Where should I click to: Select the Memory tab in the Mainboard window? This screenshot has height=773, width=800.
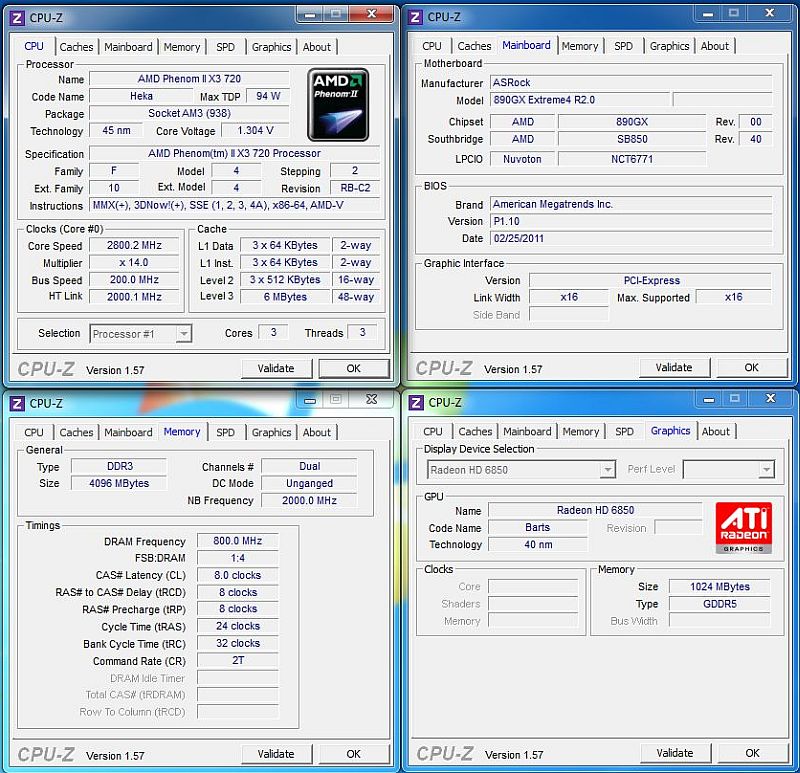[x=580, y=46]
